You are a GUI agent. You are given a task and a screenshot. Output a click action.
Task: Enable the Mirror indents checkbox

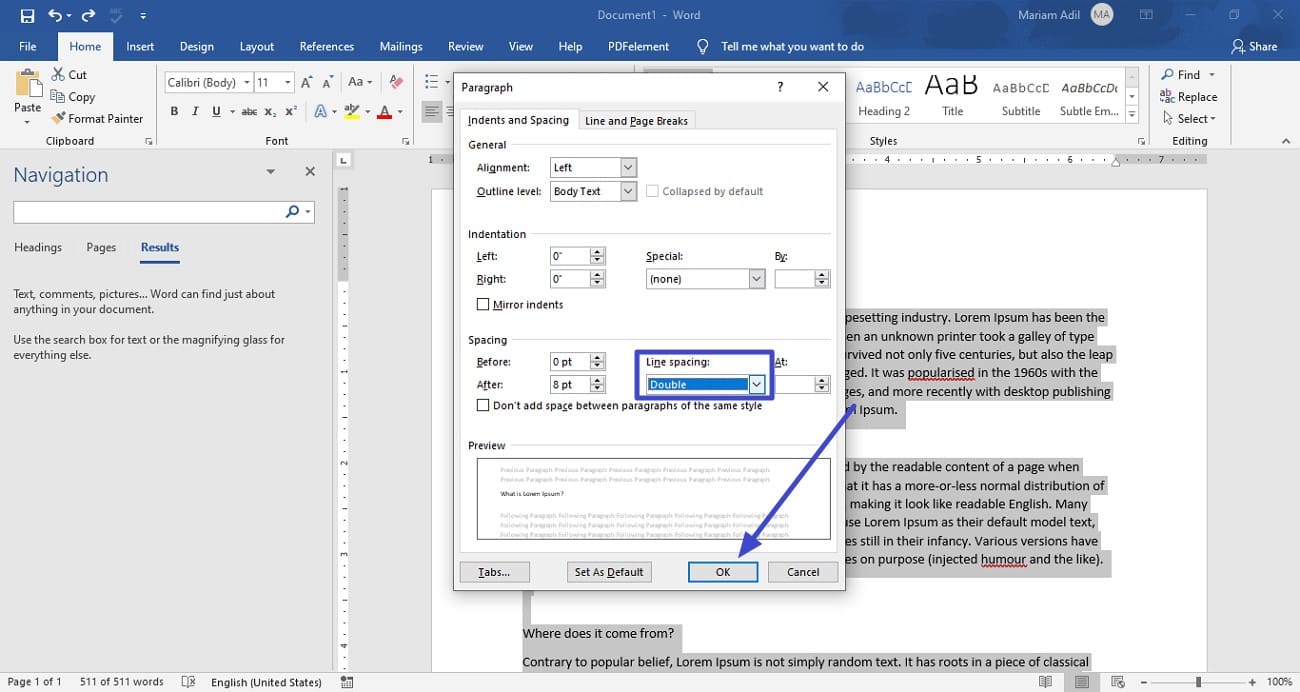coord(484,305)
